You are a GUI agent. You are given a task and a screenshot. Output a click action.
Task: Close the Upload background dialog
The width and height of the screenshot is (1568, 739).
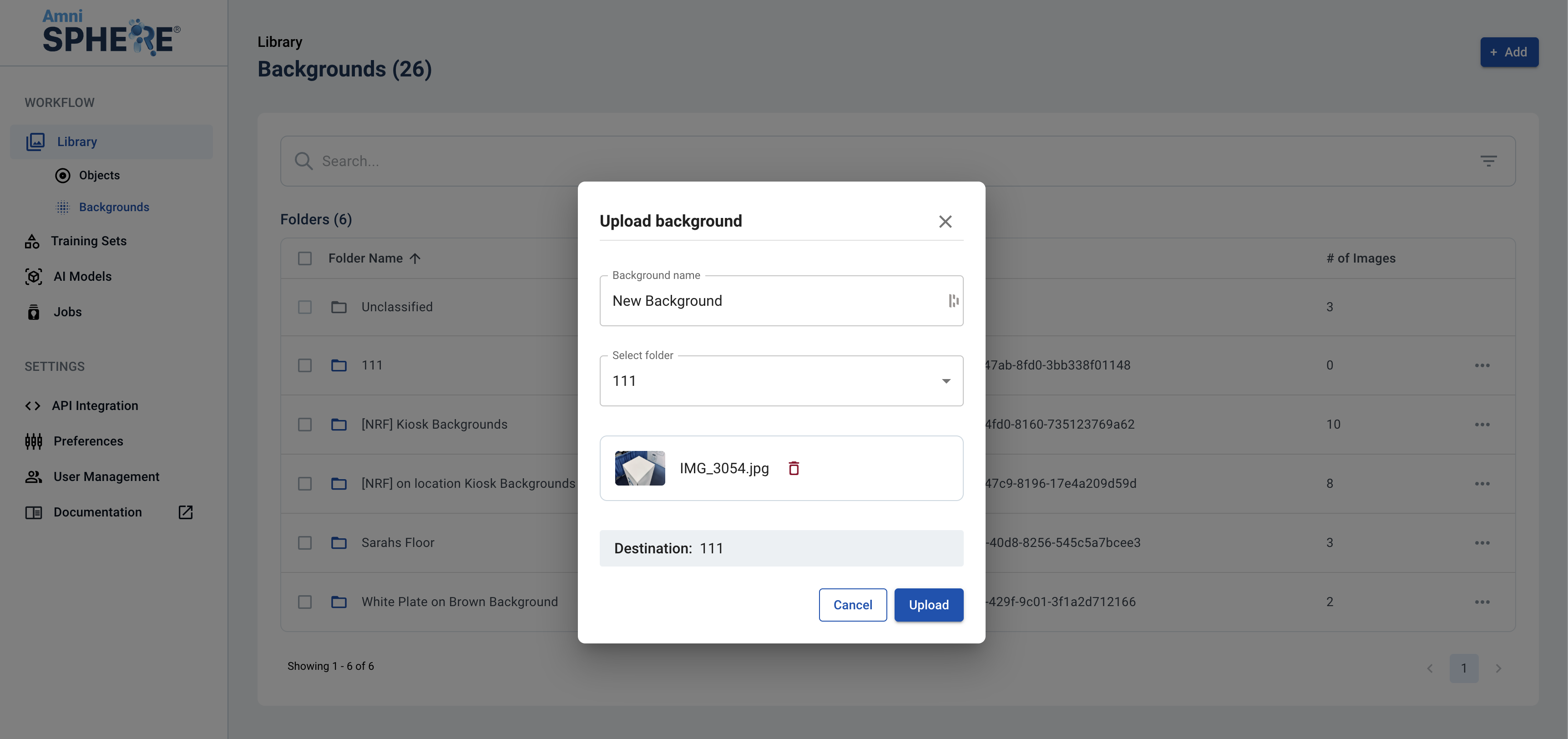pos(945,222)
